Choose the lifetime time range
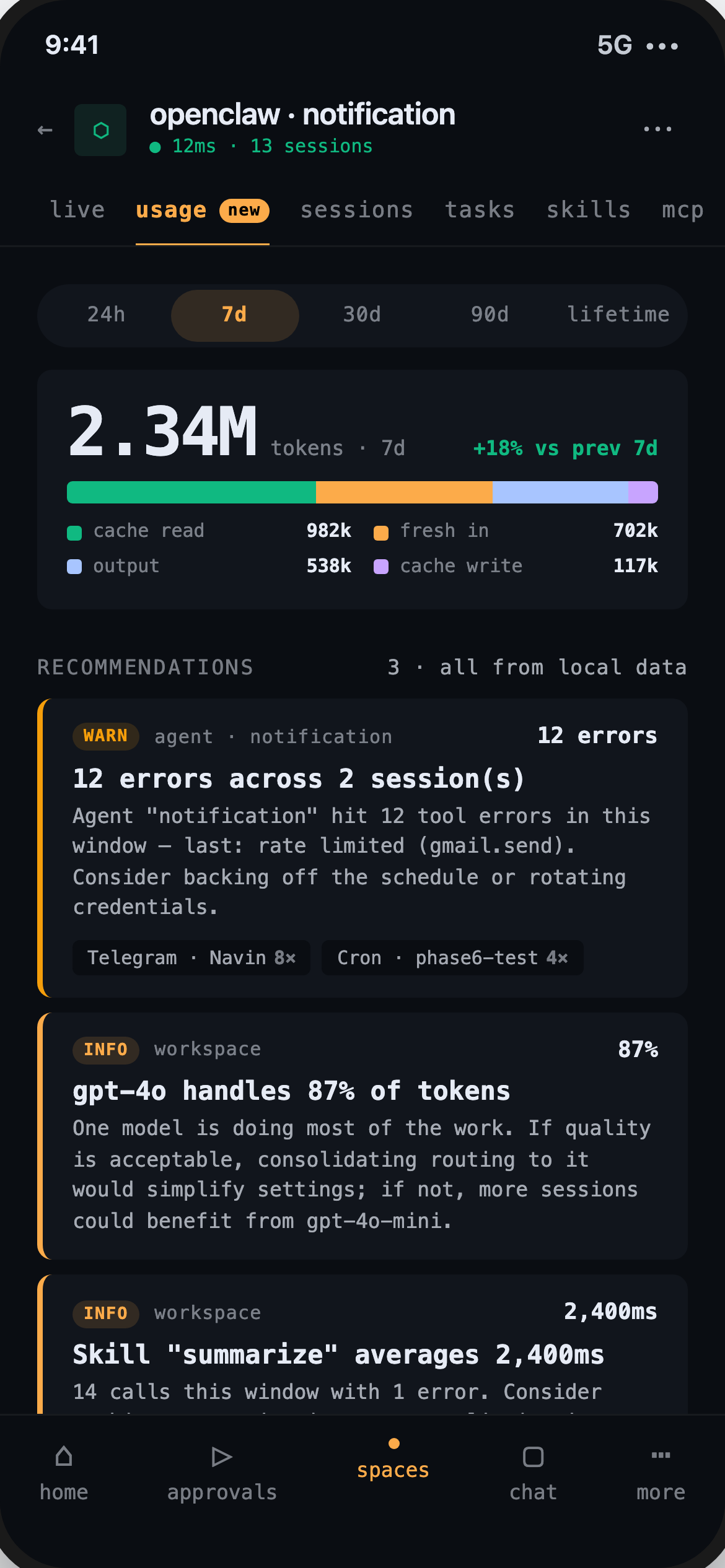This screenshot has height=1568, width=725. click(x=618, y=315)
